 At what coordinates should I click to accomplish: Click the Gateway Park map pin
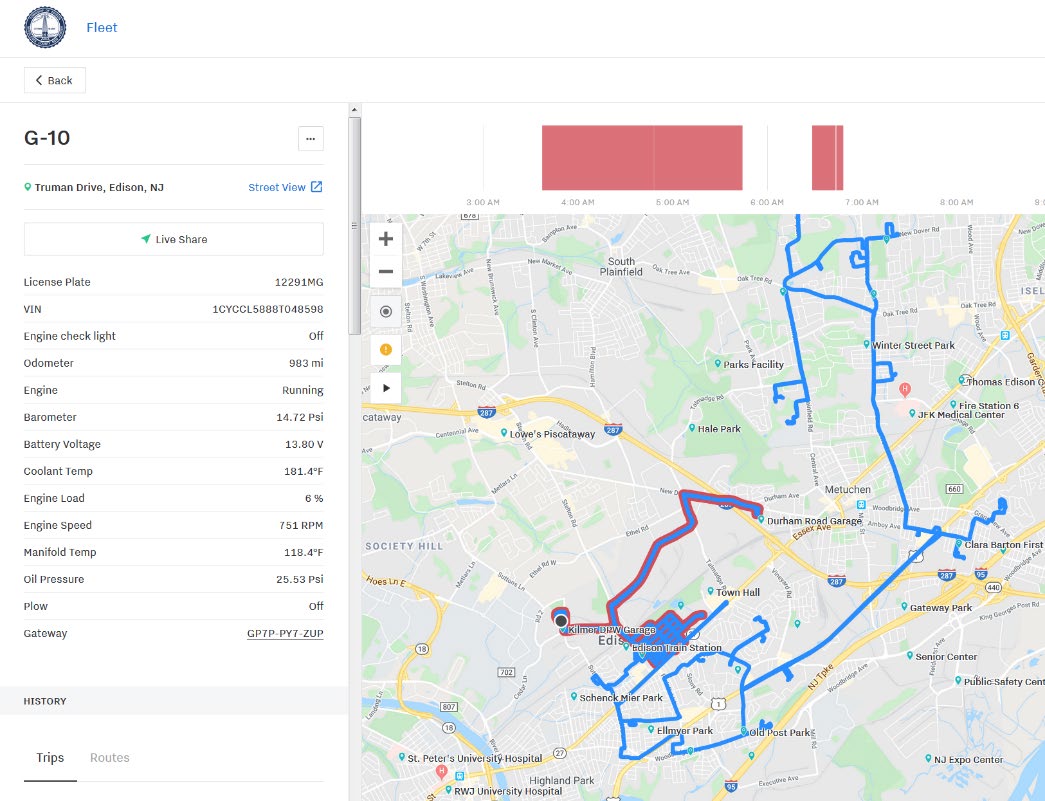click(x=904, y=606)
